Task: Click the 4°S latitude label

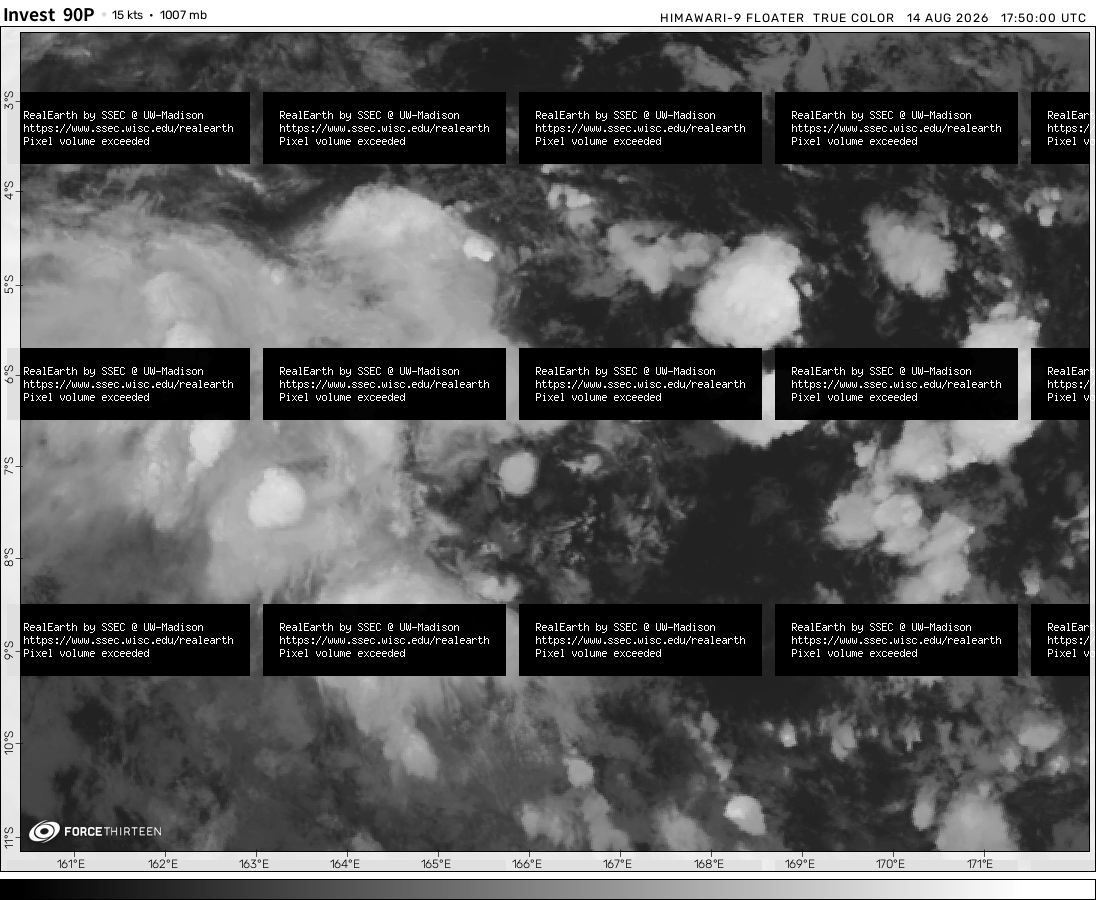Action: coord(9,190)
